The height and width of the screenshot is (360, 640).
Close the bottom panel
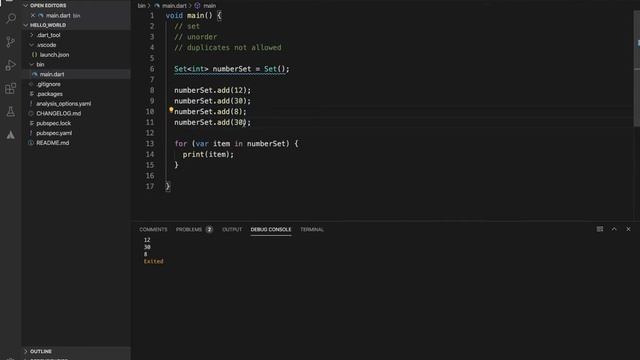tap(628, 229)
